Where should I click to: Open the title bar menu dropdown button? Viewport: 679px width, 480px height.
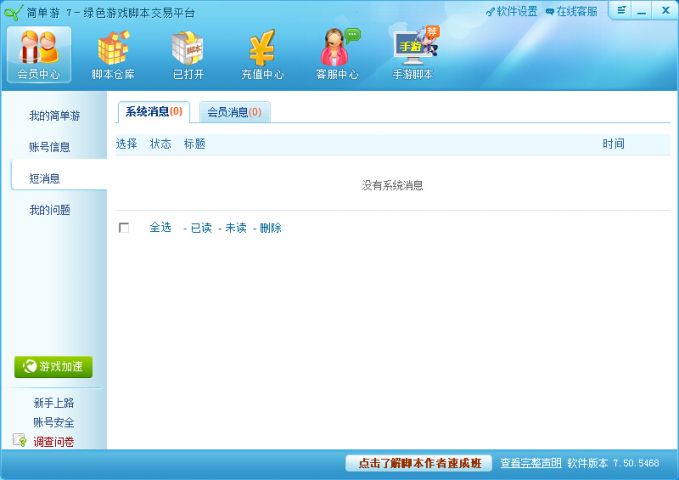tap(621, 10)
